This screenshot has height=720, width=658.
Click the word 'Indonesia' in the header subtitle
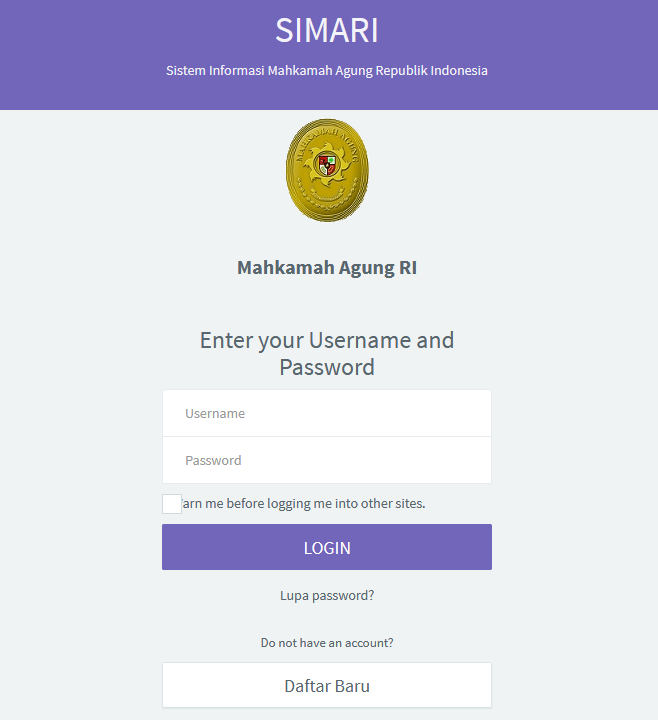459,71
